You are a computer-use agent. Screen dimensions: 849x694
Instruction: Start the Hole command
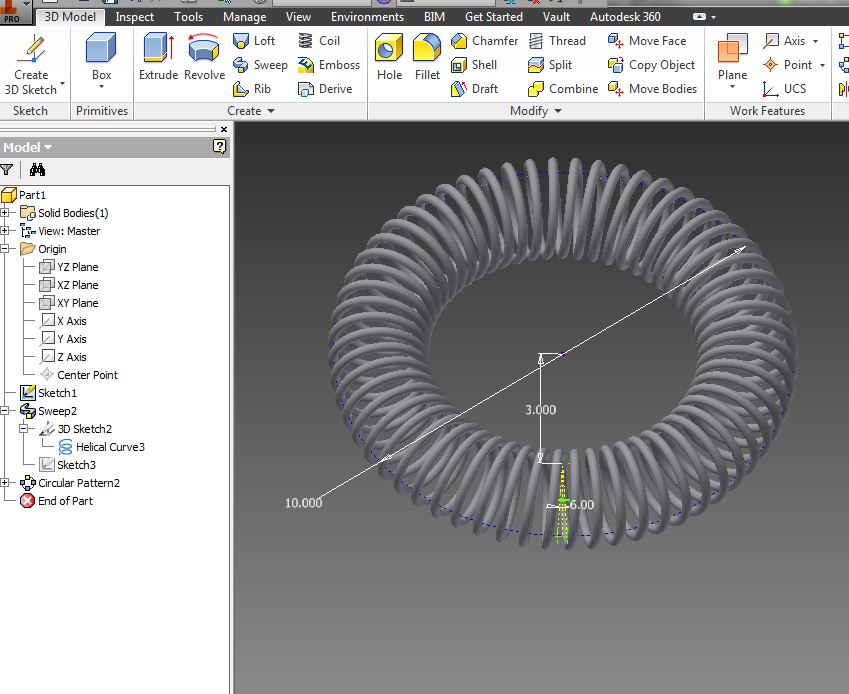(389, 57)
